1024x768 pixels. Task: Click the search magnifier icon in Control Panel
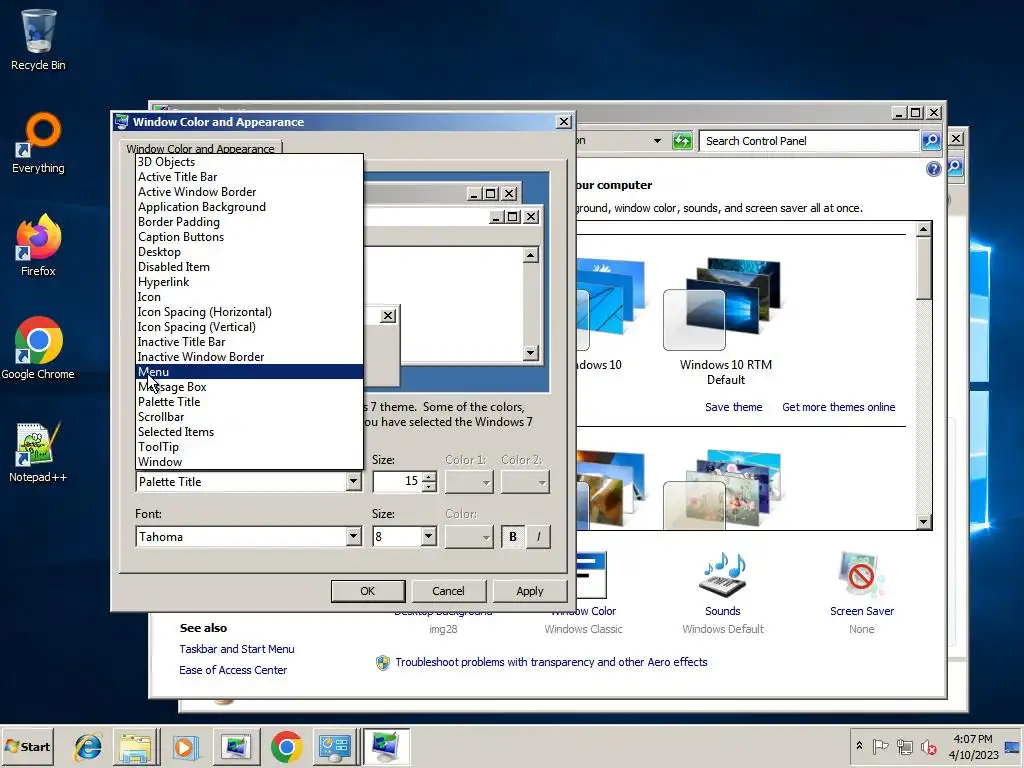tap(931, 140)
